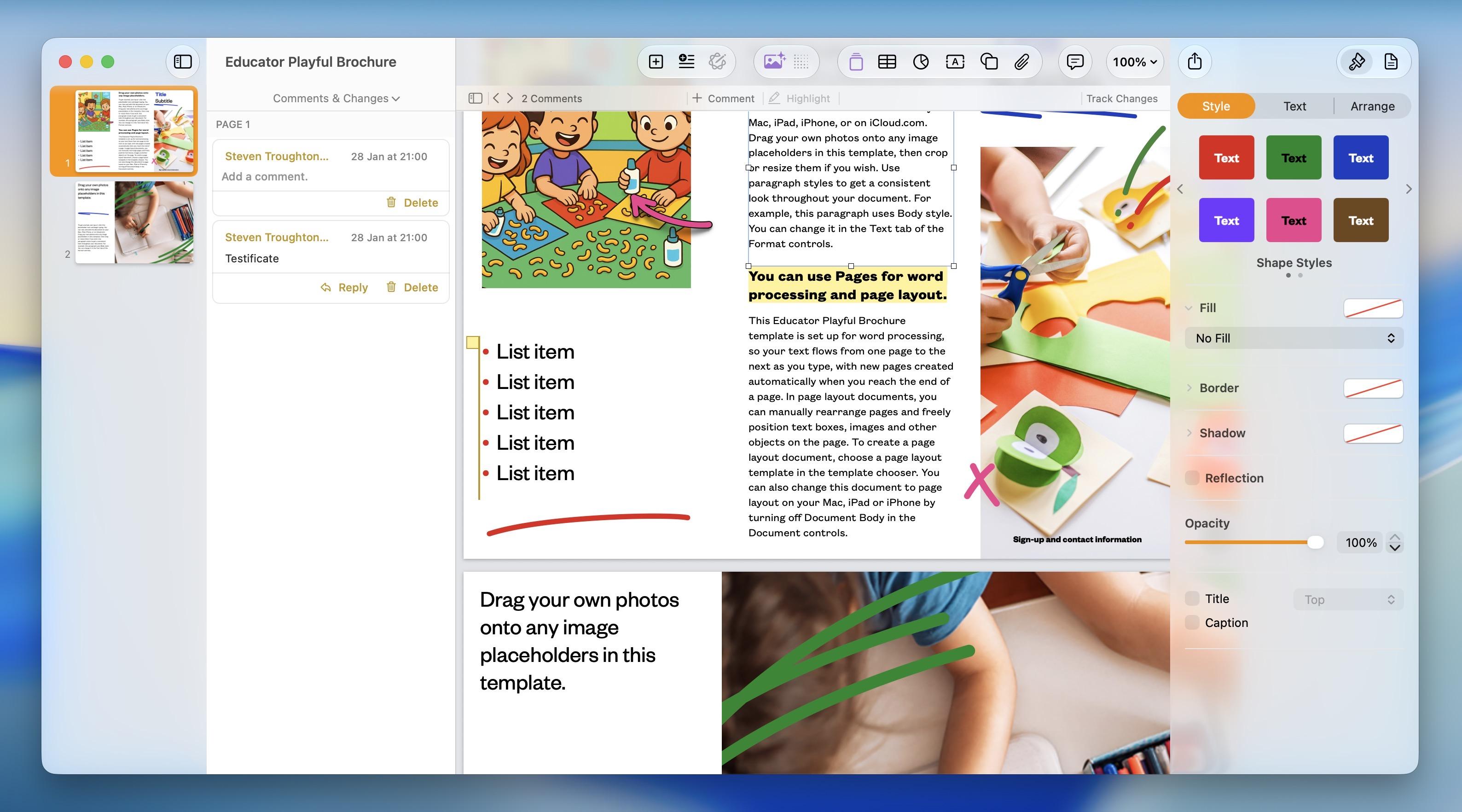Viewport: 1462px width, 812px height.
Task: Click the Highlight button
Action: point(800,98)
